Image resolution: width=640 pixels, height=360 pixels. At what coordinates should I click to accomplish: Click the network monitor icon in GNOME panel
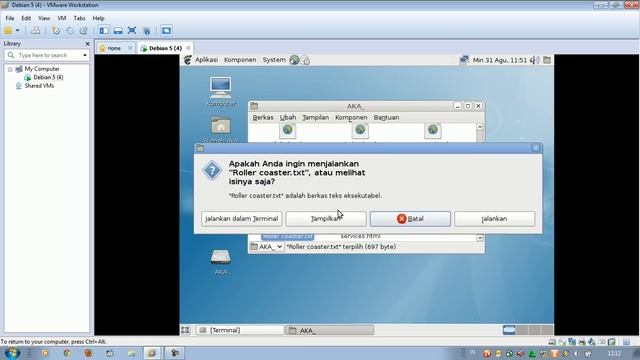[x=464, y=60]
